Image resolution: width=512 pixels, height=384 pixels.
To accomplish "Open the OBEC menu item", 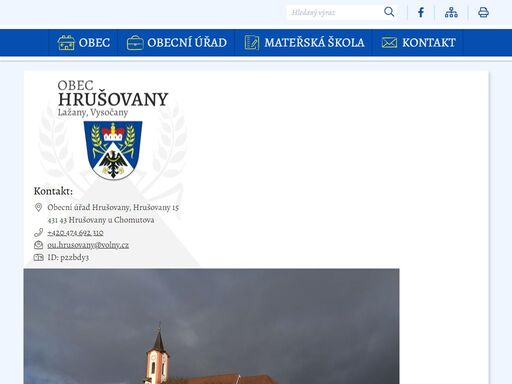I will (x=83, y=43).
